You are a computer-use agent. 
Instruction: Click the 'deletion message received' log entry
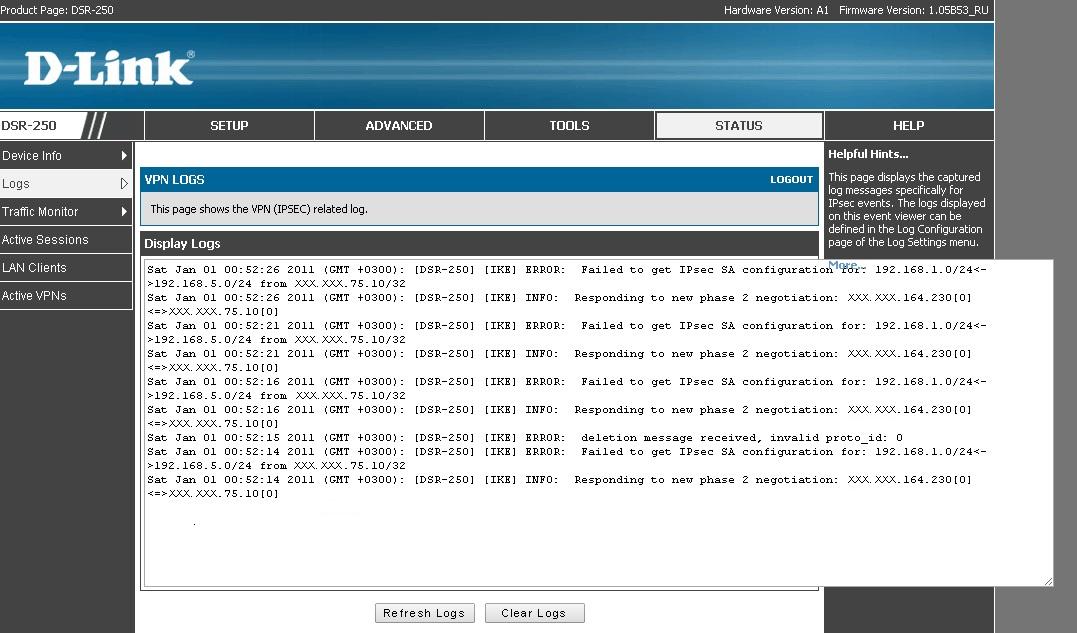coord(525,437)
